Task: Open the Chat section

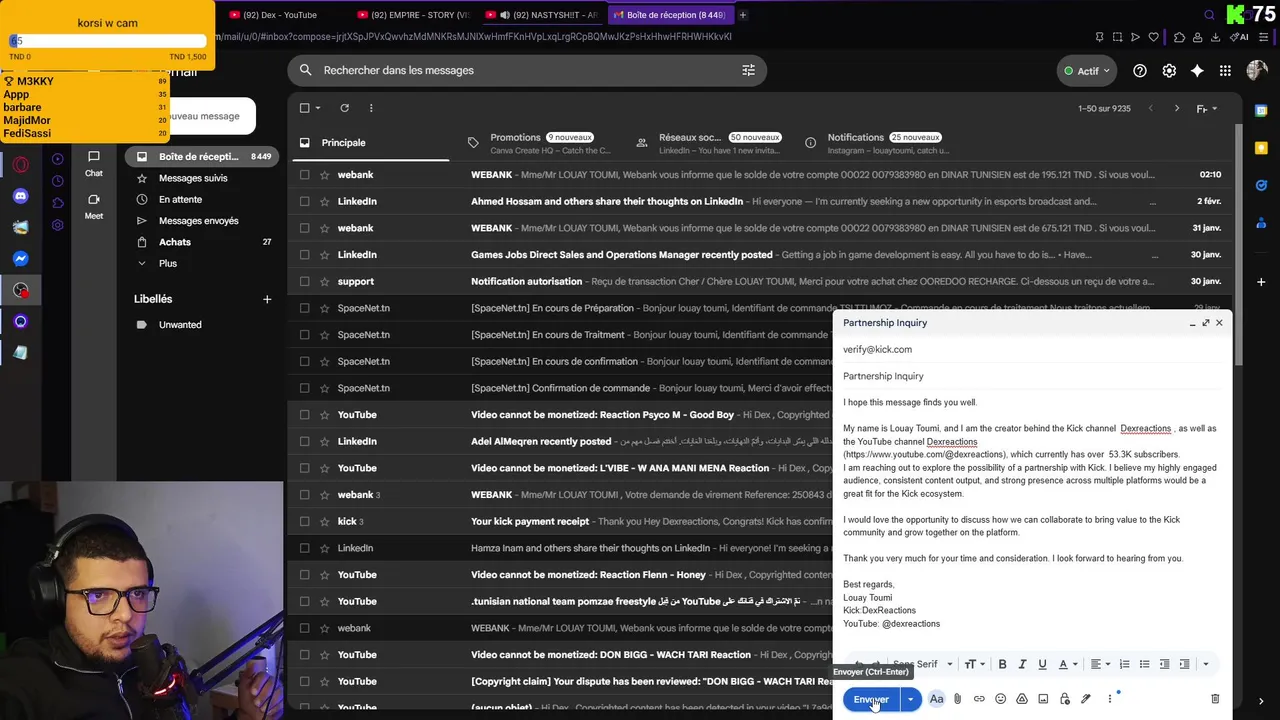Action: click(93, 163)
